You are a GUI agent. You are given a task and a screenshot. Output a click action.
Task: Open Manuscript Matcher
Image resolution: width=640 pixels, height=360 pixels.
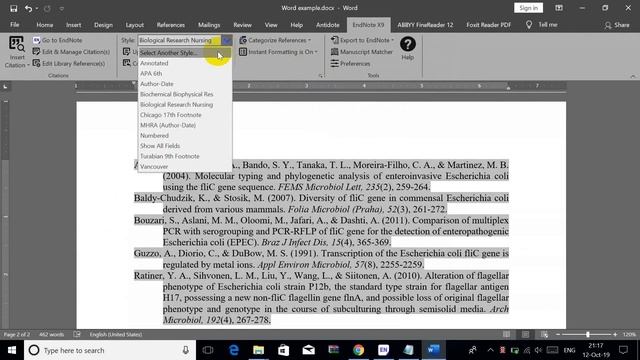click(x=362, y=52)
